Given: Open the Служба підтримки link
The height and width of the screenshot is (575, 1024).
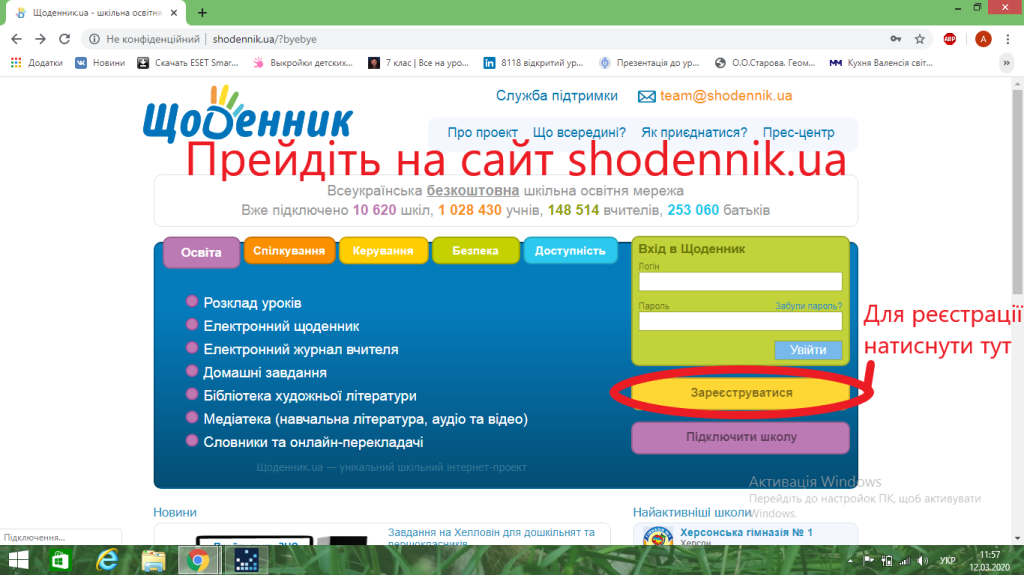Looking at the screenshot, I should click(x=556, y=96).
